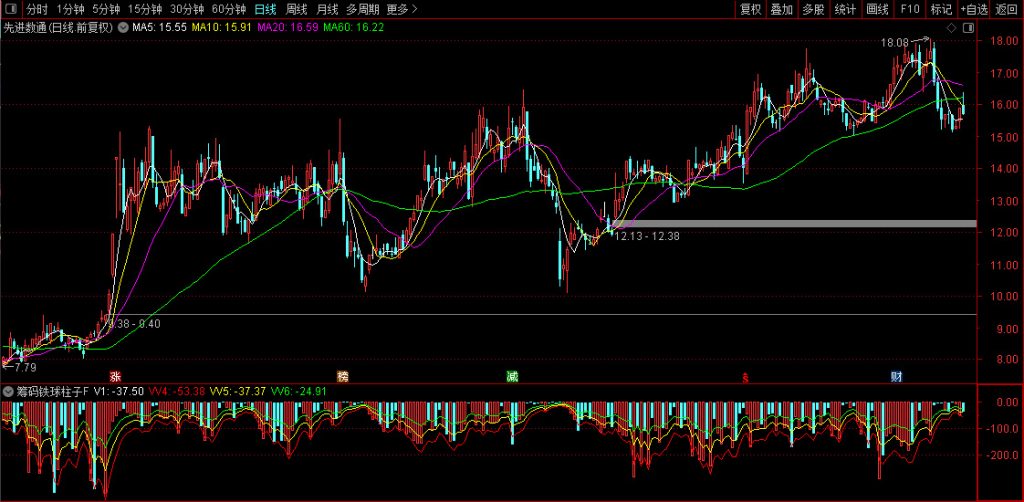1024x502 pixels.
Task: Toggle 复权 price adjustment
Action: [x=750, y=9]
